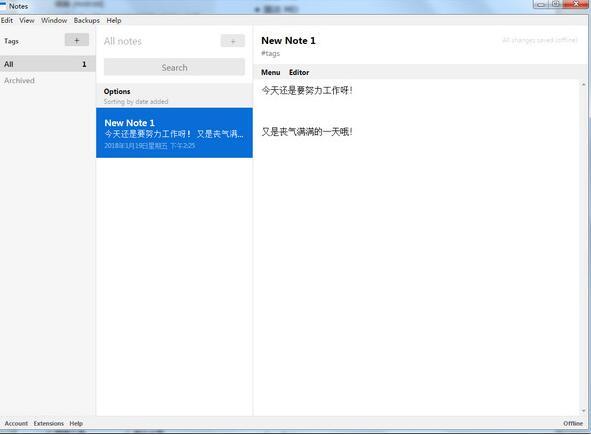Click the scrollbar up arrow in editor
The image size is (591, 435).
tap(584, 85)
